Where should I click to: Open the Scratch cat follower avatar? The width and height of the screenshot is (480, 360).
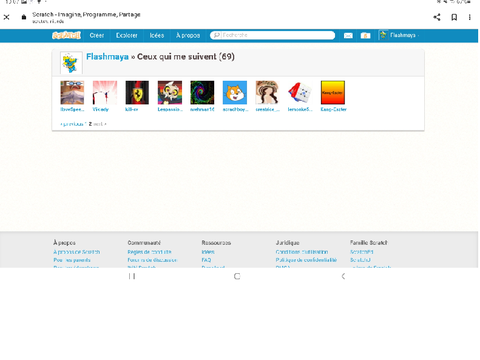pyautogui.click(x=235, y=93)
